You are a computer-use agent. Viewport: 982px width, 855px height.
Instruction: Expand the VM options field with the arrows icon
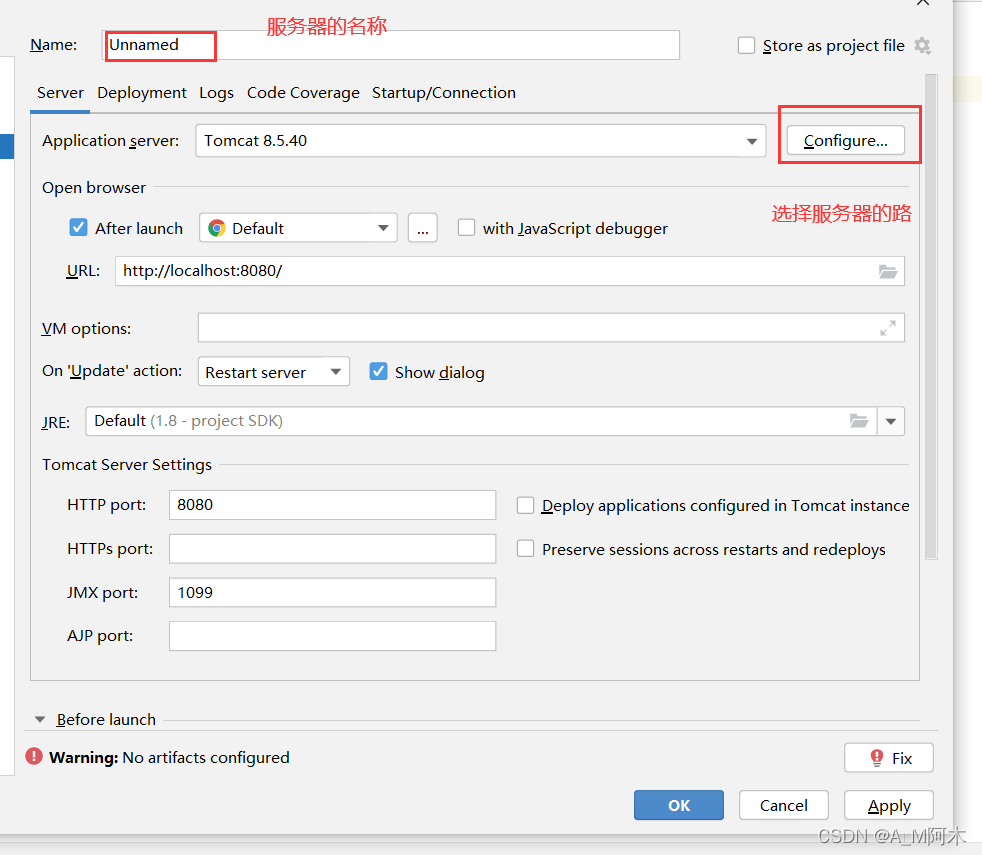pos(887,328)
